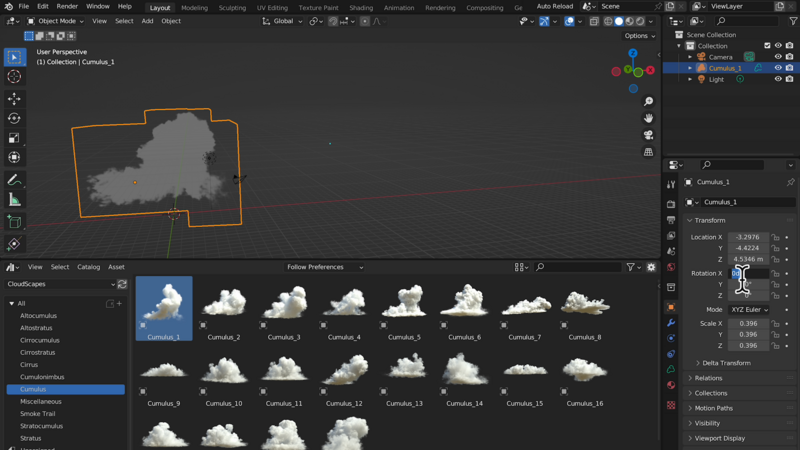Select the Cumulonimbus catalog

tap(42, 377)
